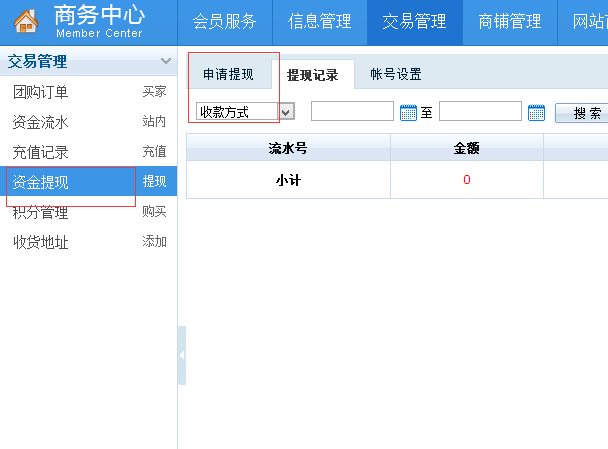
Task: Open 积分管理 in the sidebar
Action: [x=40, y=212]
